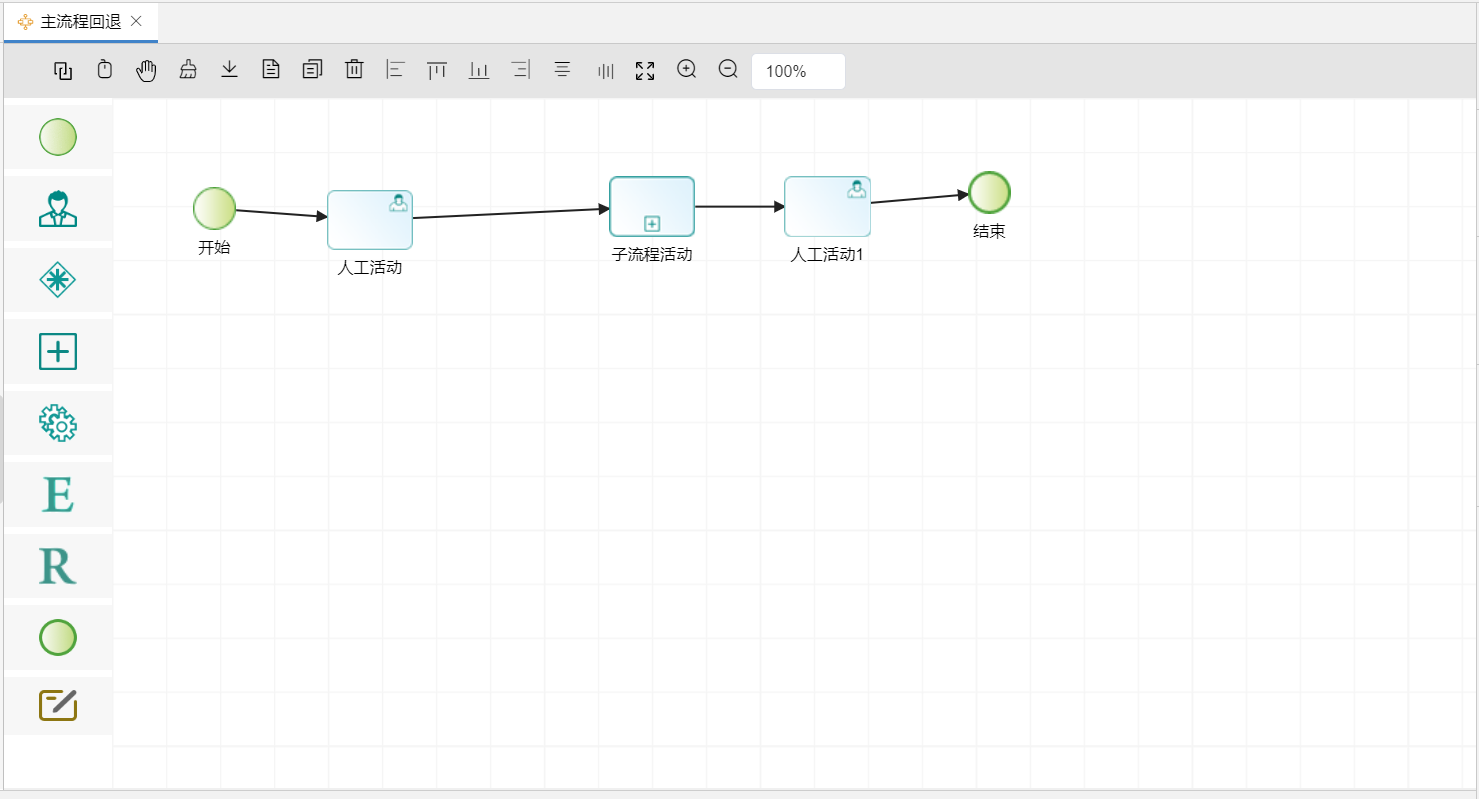
Task: Select the Start Event tool in the palette
Action: pyautogui.click(x=57, y=137)
